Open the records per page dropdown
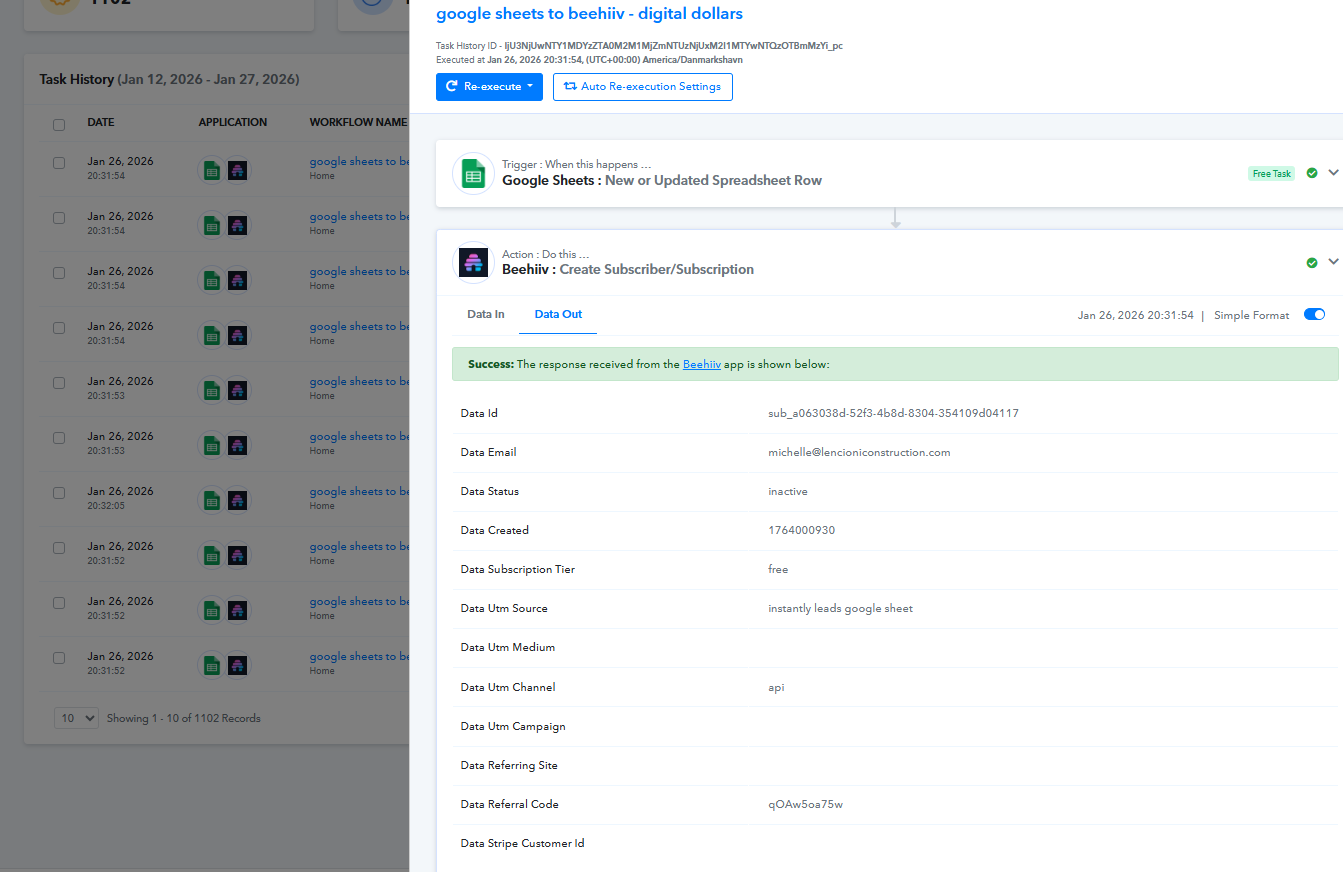The height and width of the screenshot is (872, 1343). [x=76, y=718]
